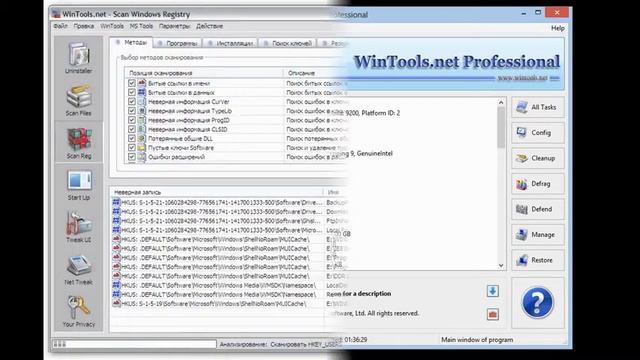Screen dimensions: 640x360
Task: Open the Scan Files tool
Action: point(79,100)
